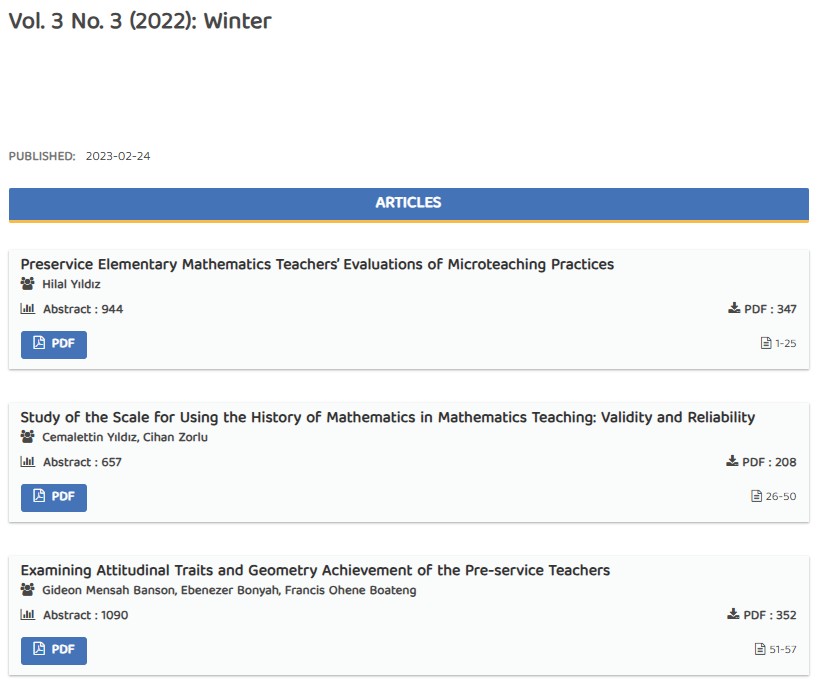Screen dimensions: 820x686
Task: Click page icon next to pages 51-57
Action: coord(760,649)
